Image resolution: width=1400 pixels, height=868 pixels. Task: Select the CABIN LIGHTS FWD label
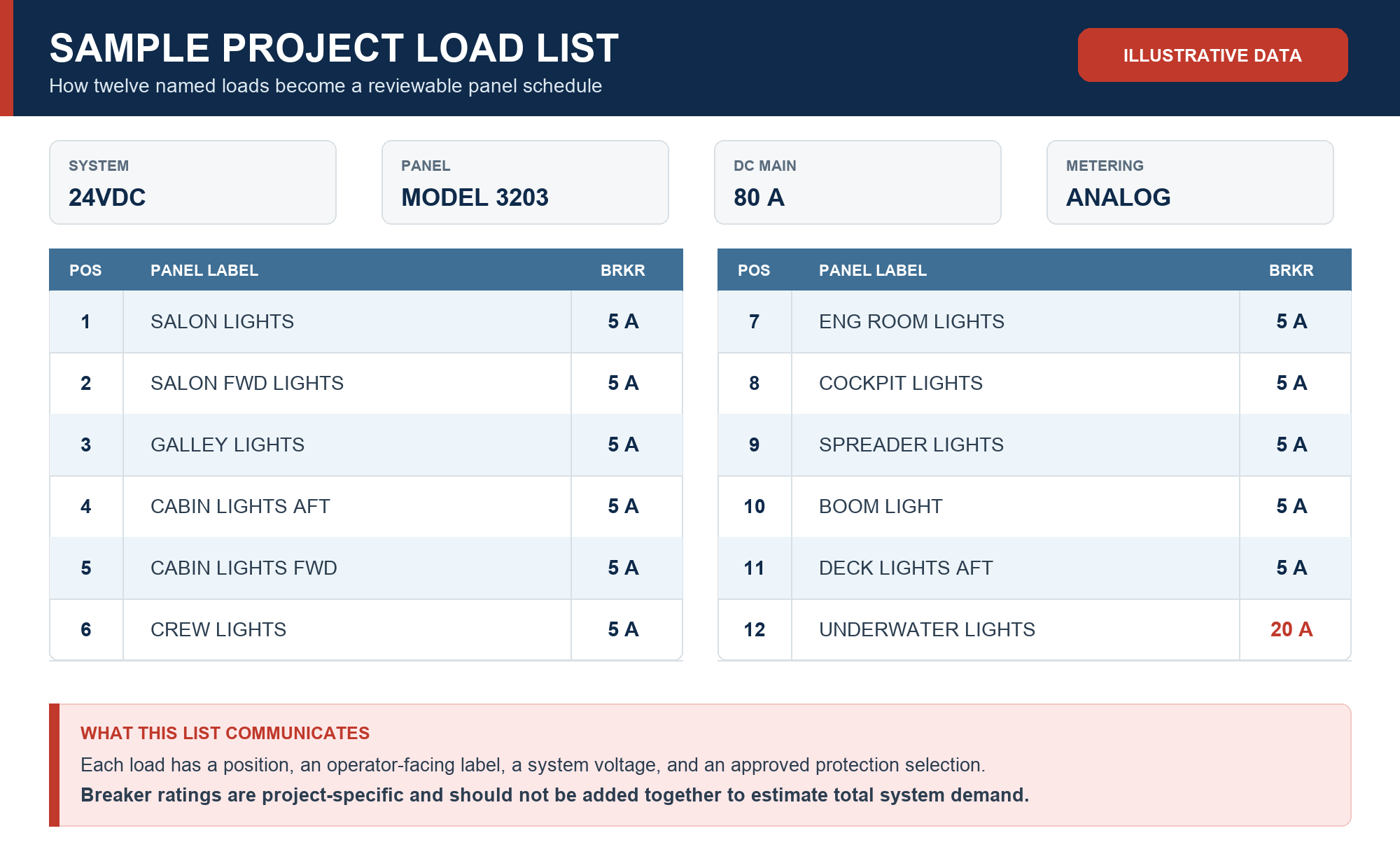click(x=244, y=568)
